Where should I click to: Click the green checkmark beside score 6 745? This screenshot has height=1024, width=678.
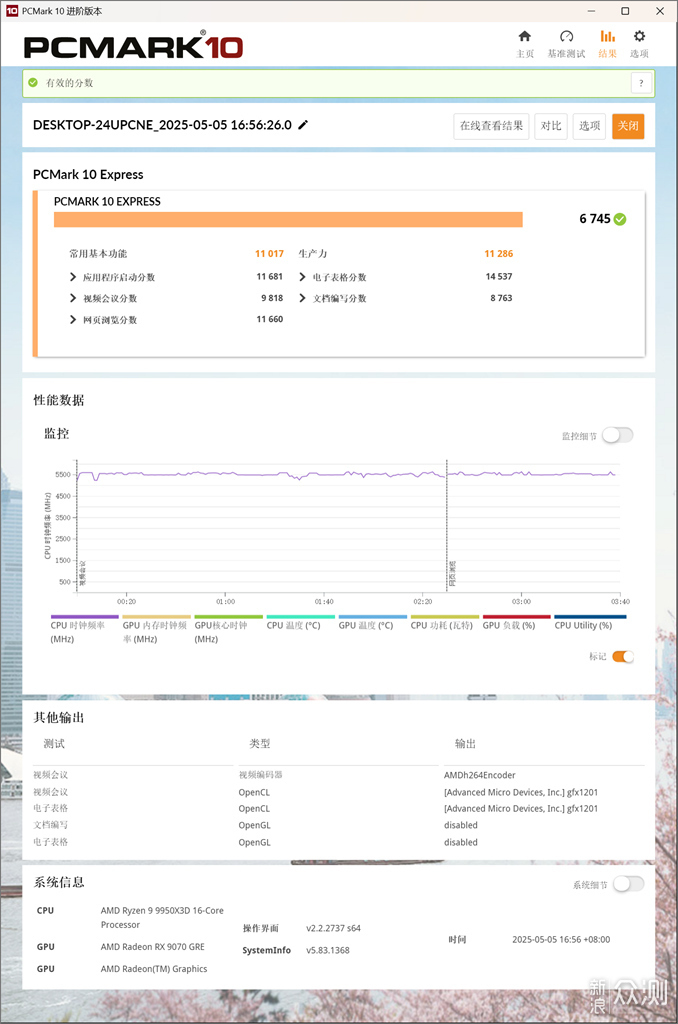(620, 219)
